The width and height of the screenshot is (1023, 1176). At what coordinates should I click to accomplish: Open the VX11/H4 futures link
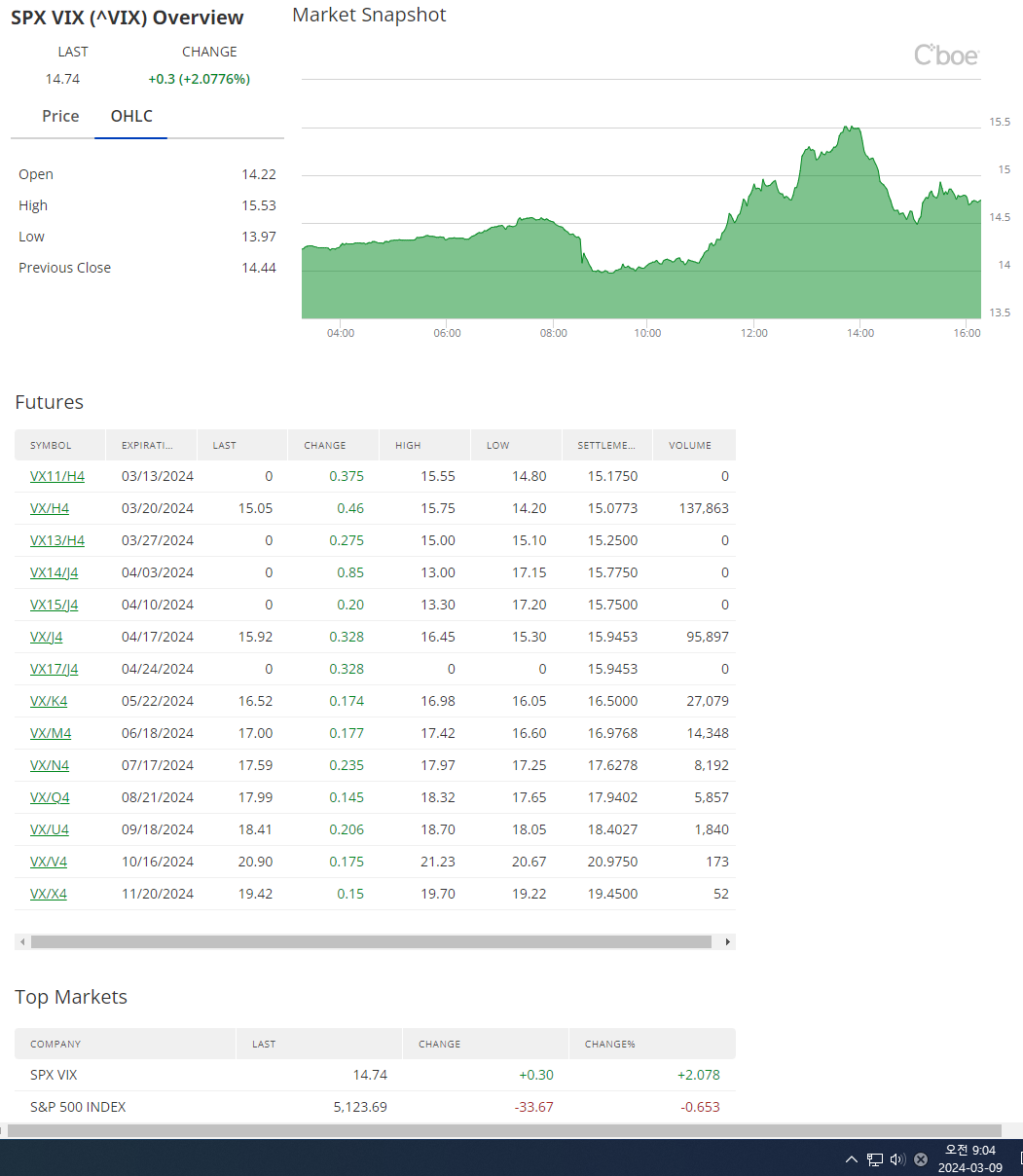click(x=57, y=476)
